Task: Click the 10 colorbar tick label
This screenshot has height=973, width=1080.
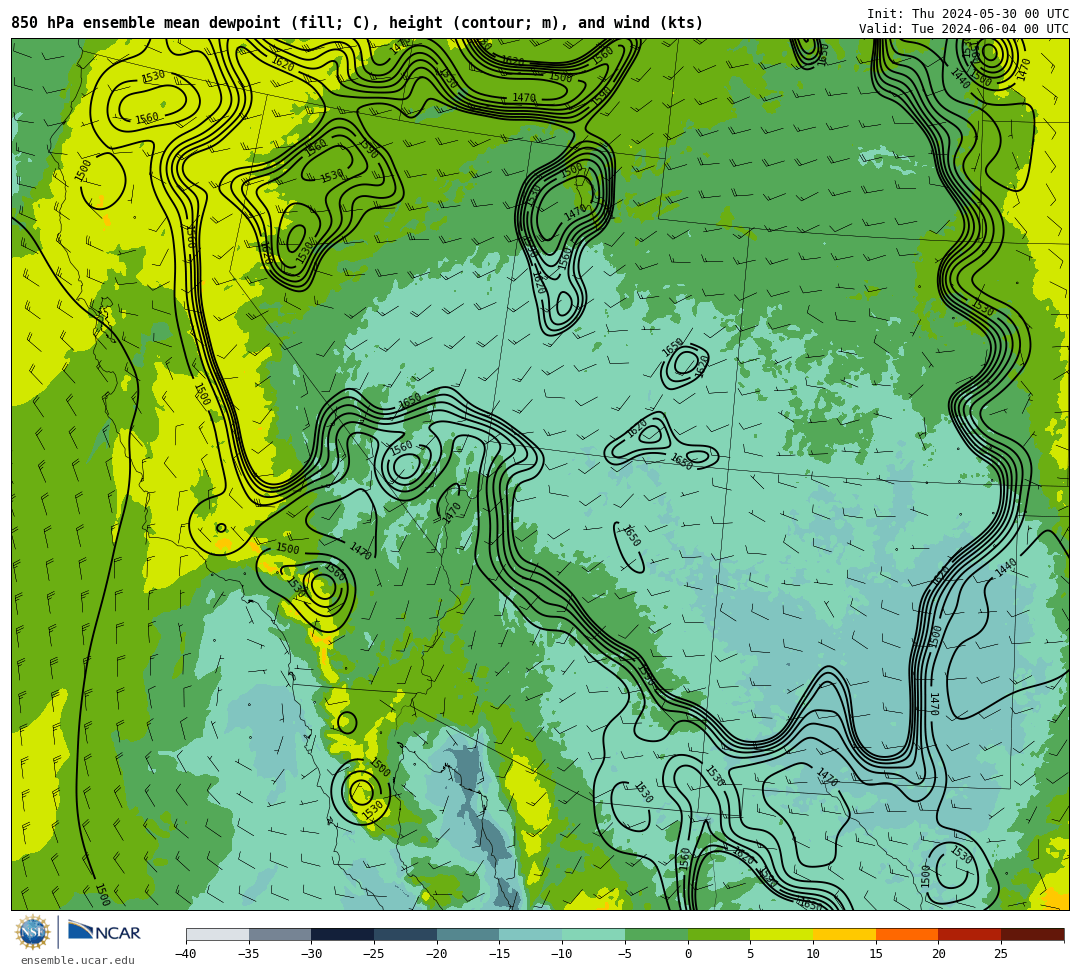Action: click(813, 954)
